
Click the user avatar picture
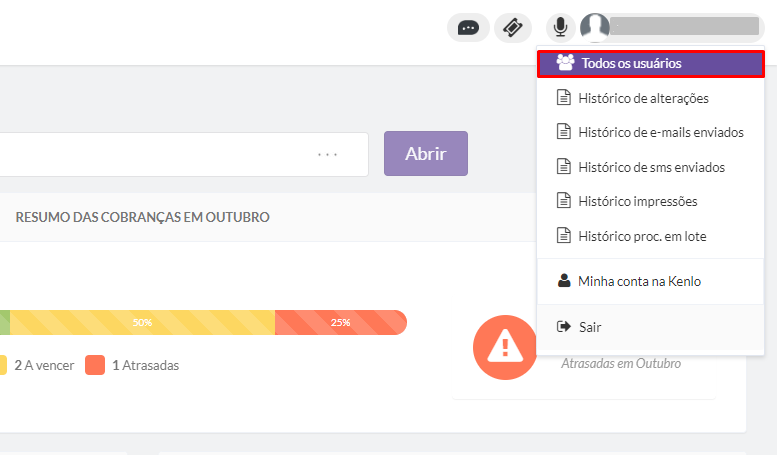tap(595, 27)
